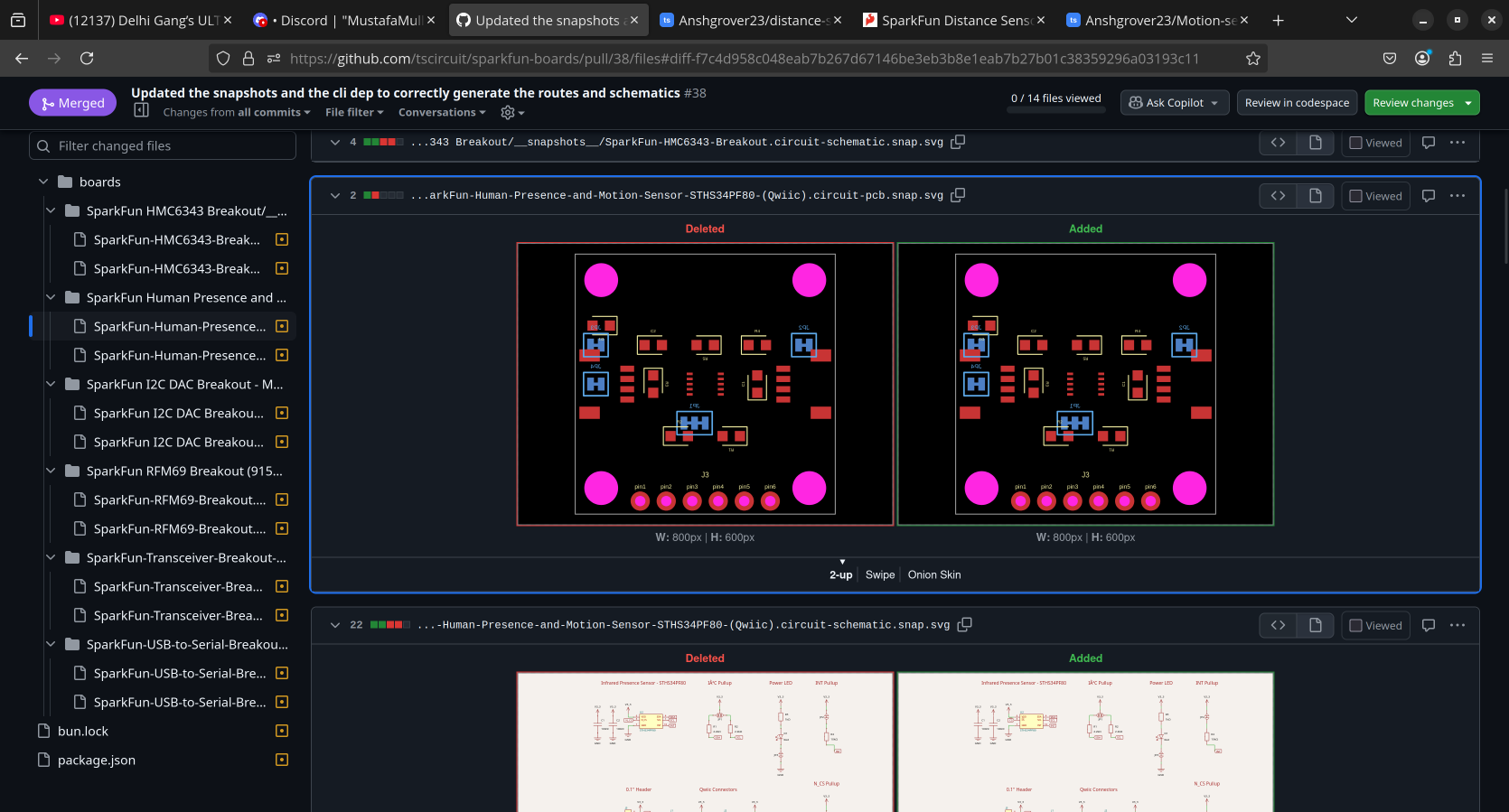Switch to the SparkFun Distance Sens tab
The height and width of the screenshot is (812, 1509).
pyautogui.click(x=954, y=20)
